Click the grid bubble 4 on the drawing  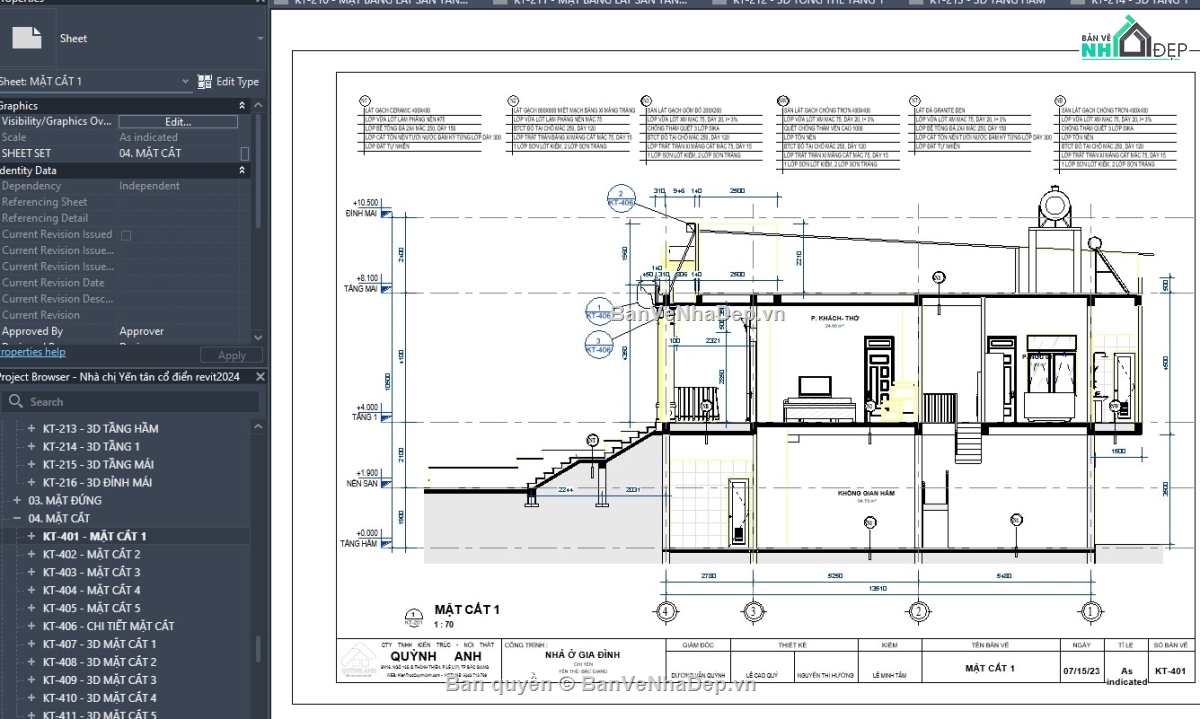[x=665, y=610]
